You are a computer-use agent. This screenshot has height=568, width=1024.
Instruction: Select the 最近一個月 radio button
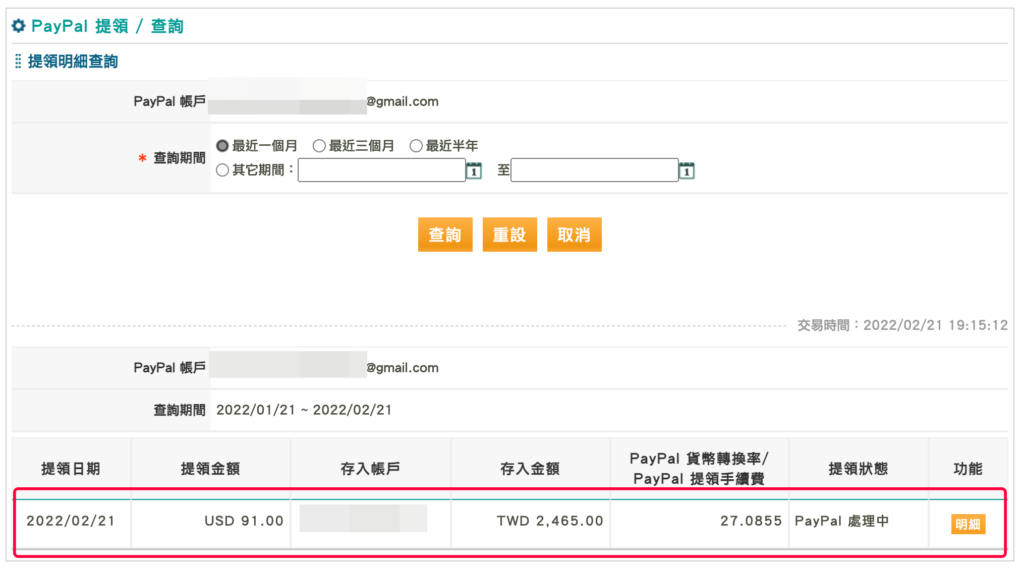click(x=223, y=146)
